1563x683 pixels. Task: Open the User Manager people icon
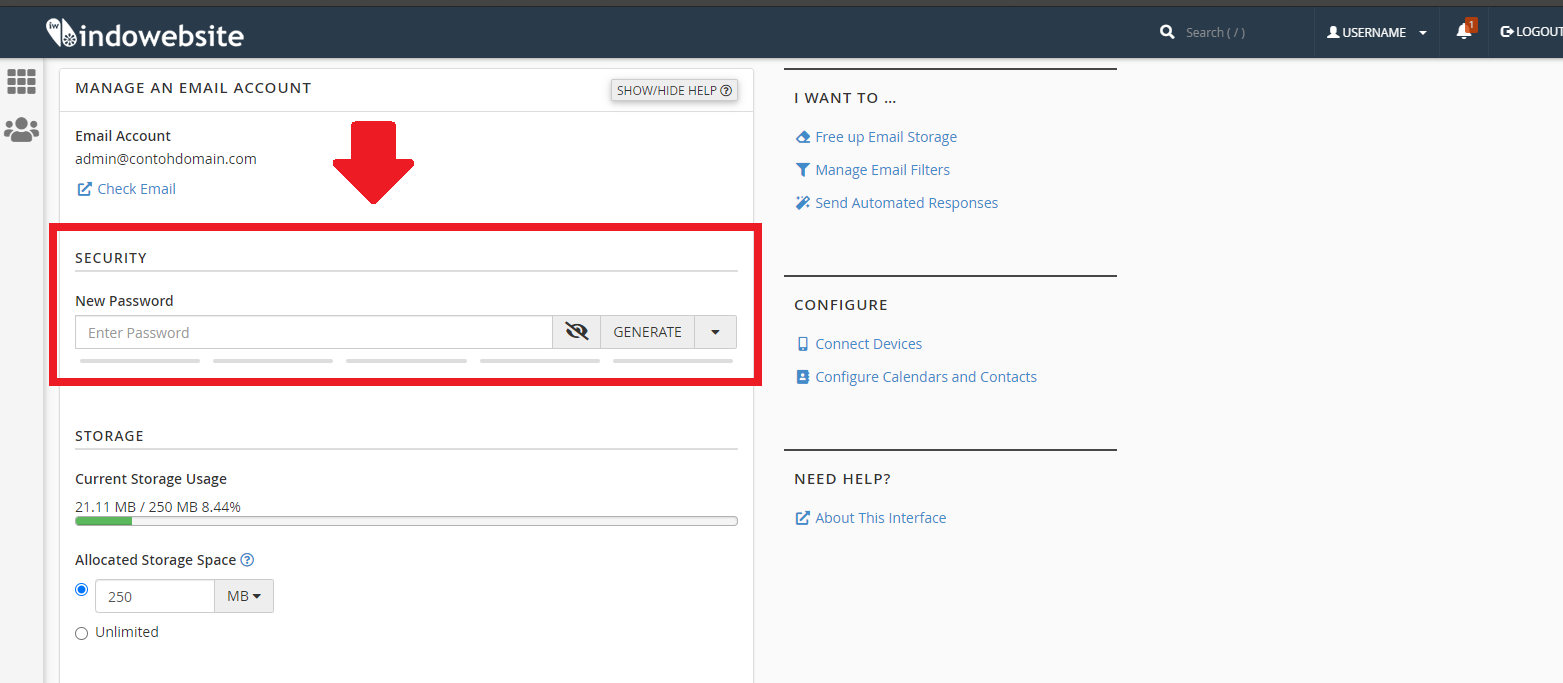[x=21, y=129]
